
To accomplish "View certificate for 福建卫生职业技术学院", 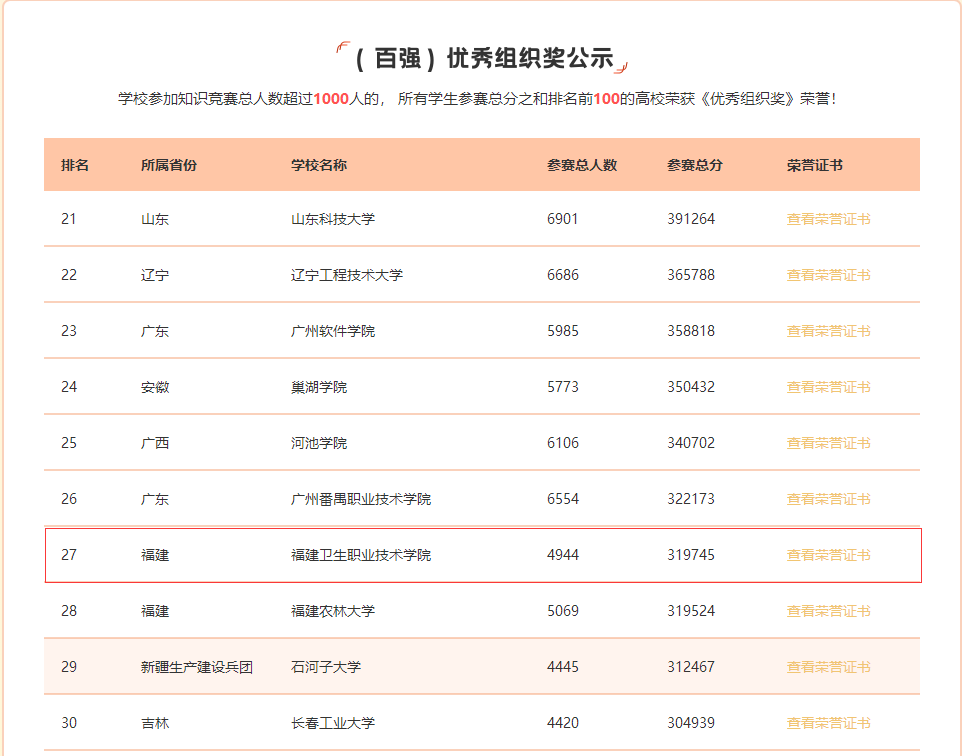I will (828, 555).
